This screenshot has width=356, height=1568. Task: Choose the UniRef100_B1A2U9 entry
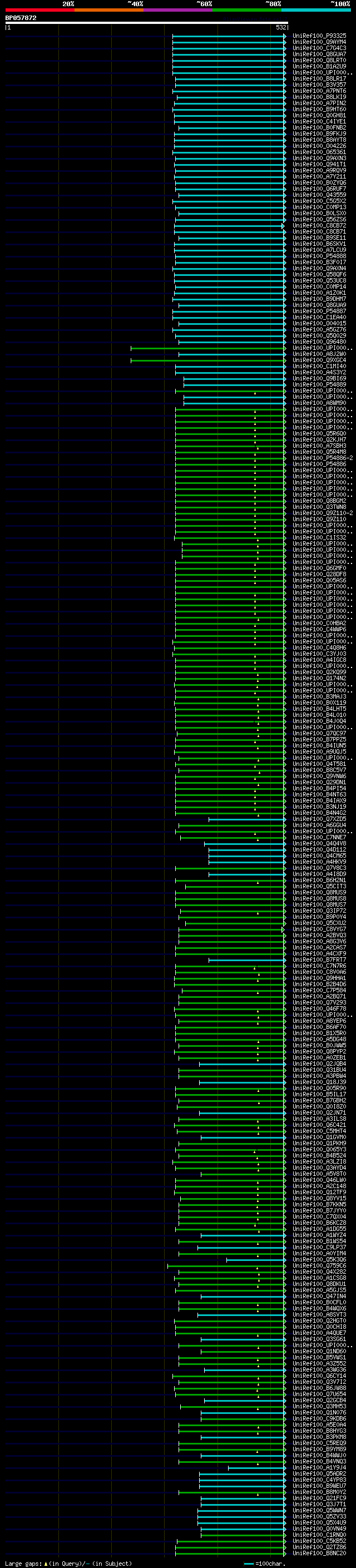pos(319,66)
